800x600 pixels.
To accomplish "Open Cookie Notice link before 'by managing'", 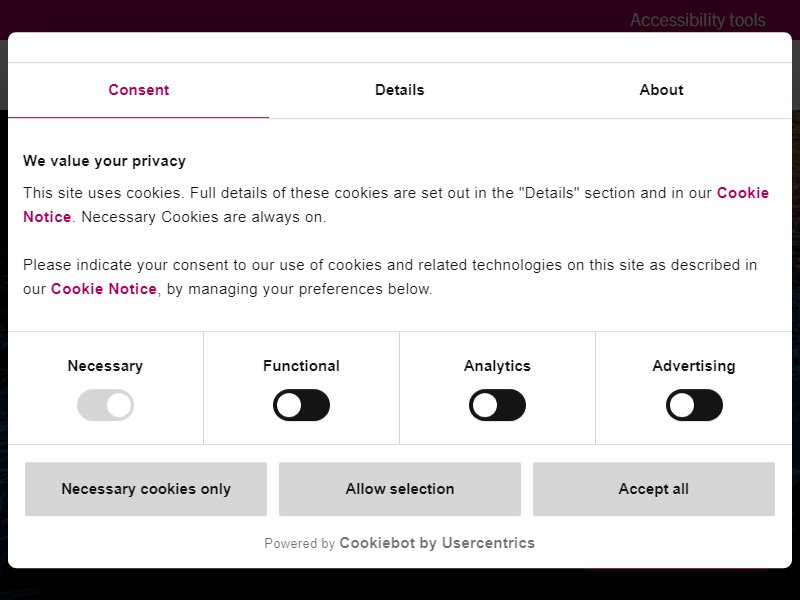I will coord(104,289).
